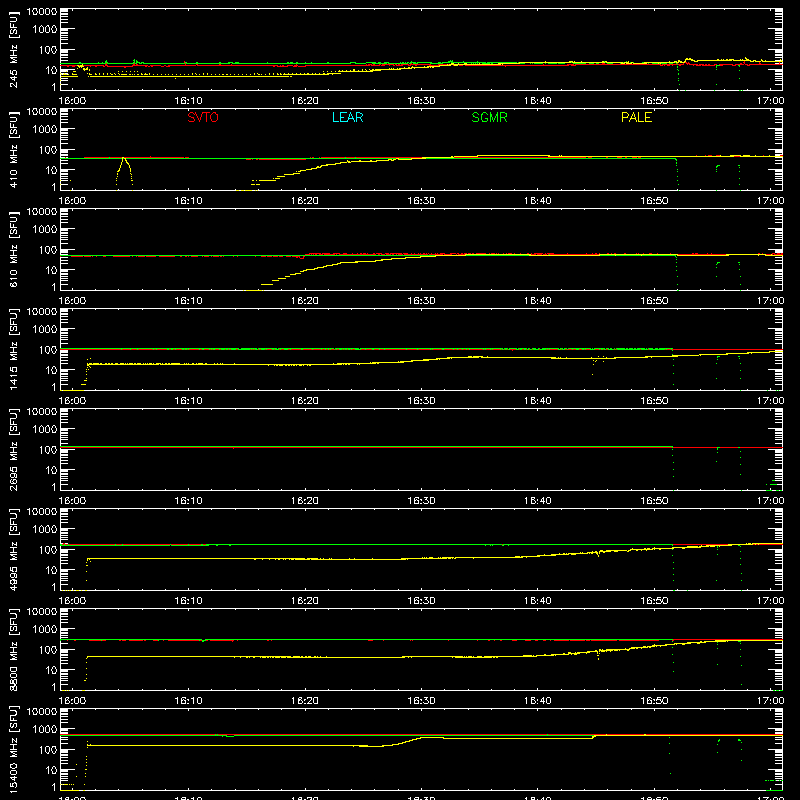Click the 10000 y-axis label of the 15400 MHz panel

(42, 712)
